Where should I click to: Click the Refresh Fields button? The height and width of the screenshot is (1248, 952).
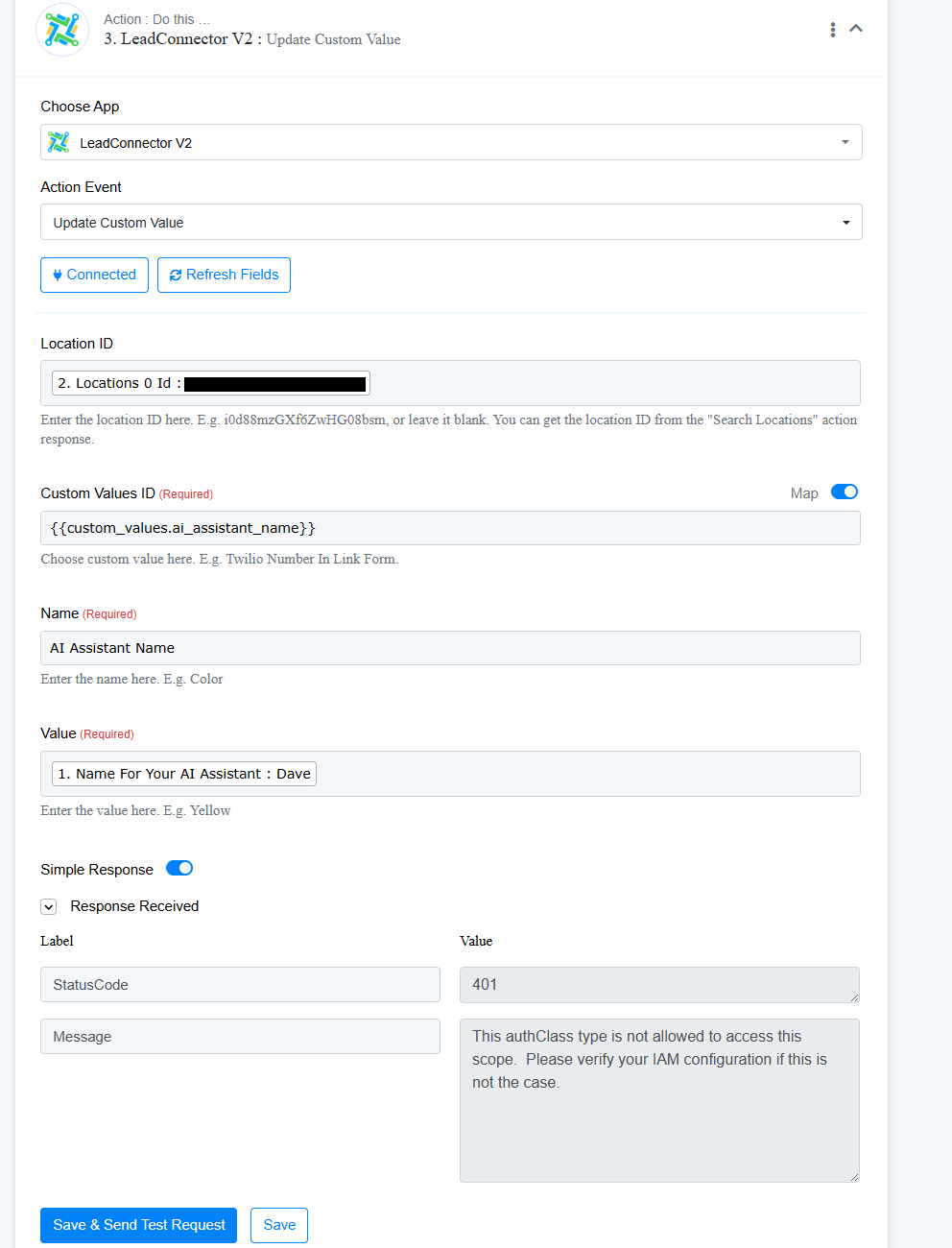pos(224,275)
